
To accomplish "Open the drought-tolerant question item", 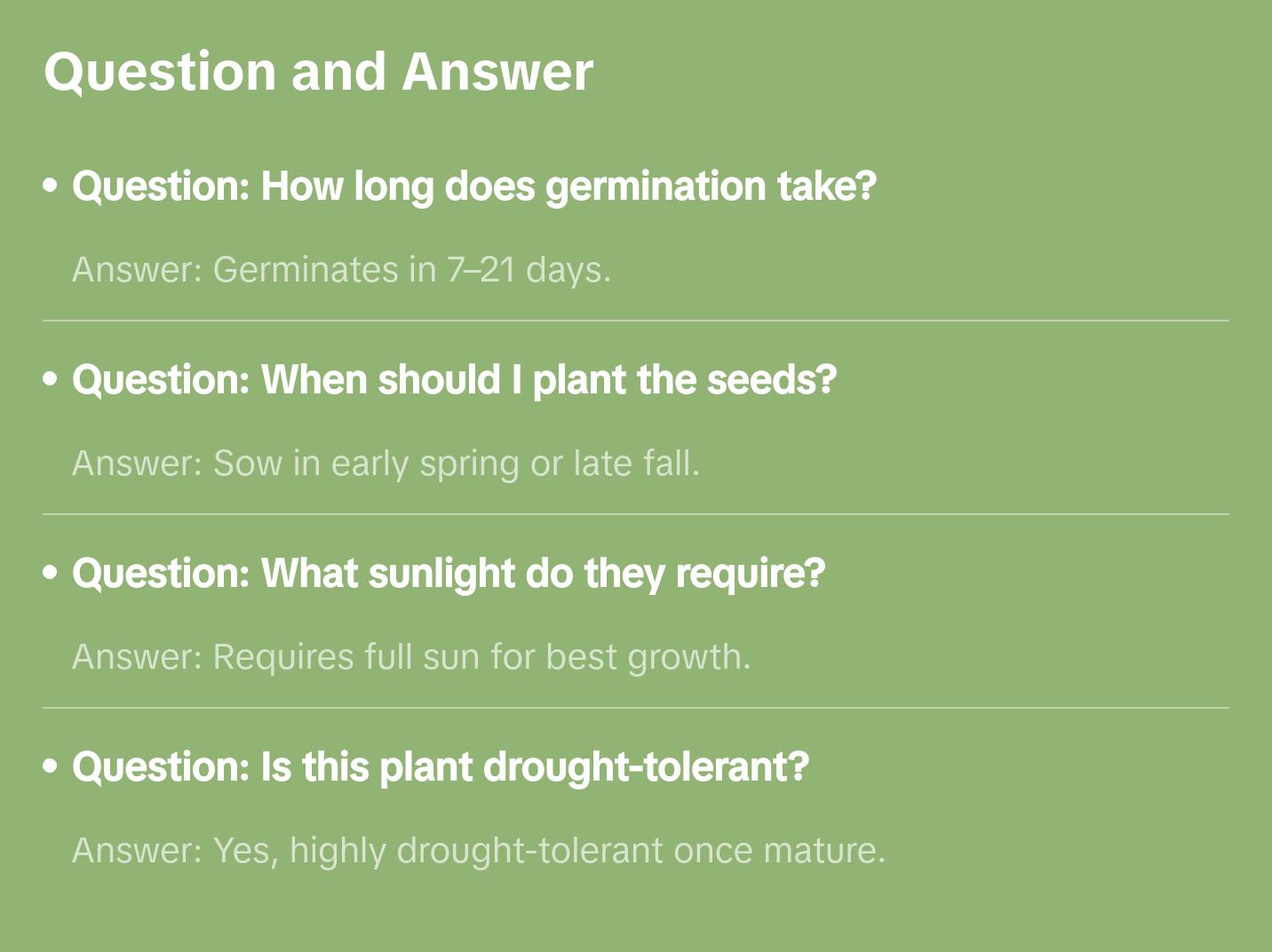I will tap(441, 767).
